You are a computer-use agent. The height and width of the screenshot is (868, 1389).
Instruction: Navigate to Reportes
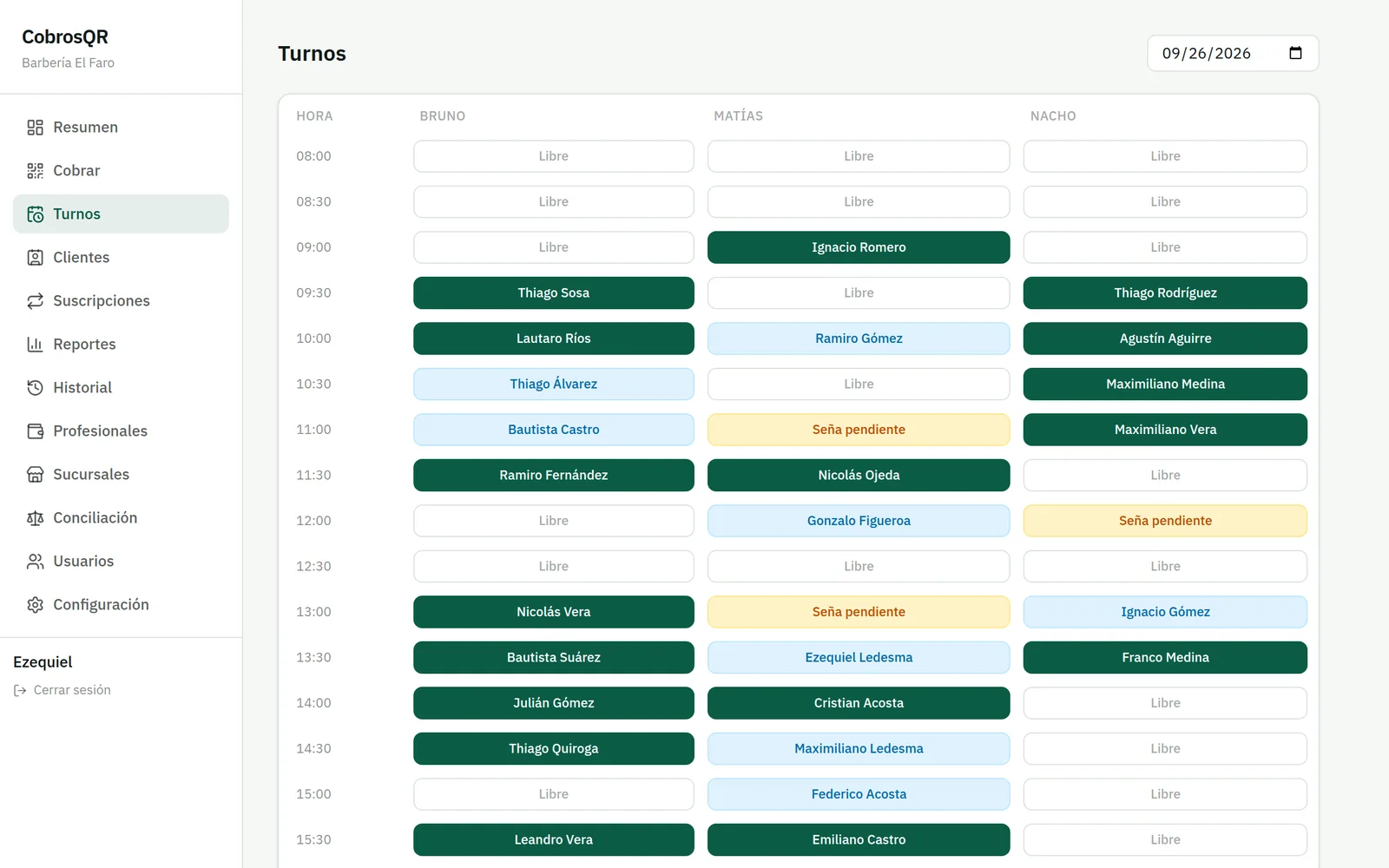tap(121, 345)
